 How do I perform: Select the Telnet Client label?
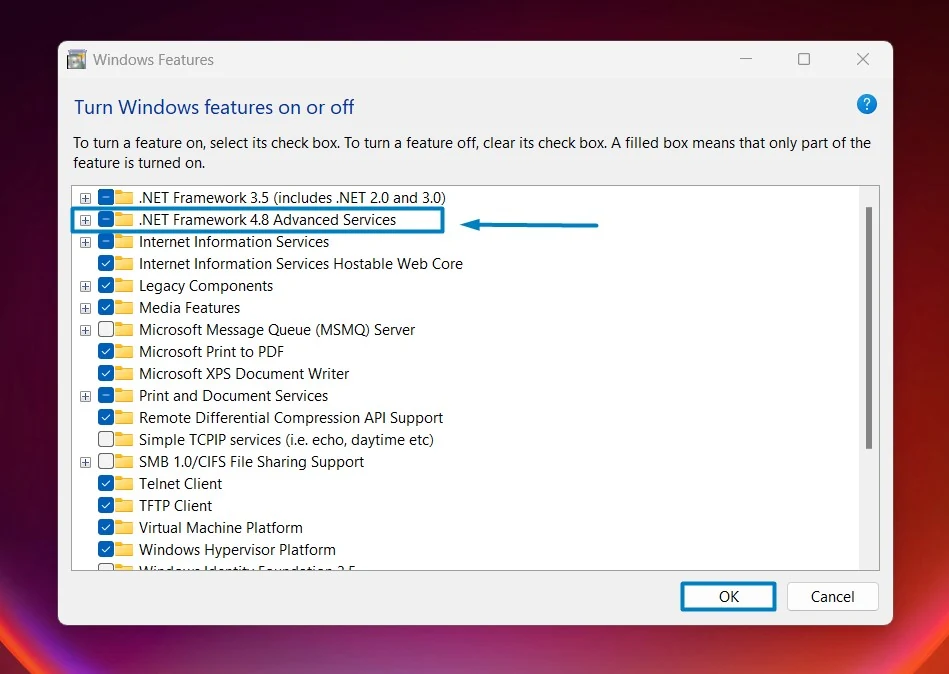[180, 484]
